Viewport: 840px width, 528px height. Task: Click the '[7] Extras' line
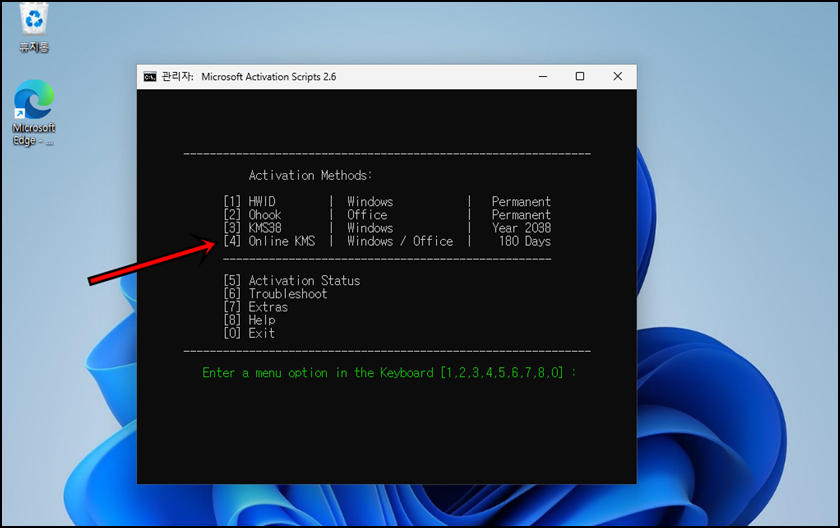click(256, 307)
